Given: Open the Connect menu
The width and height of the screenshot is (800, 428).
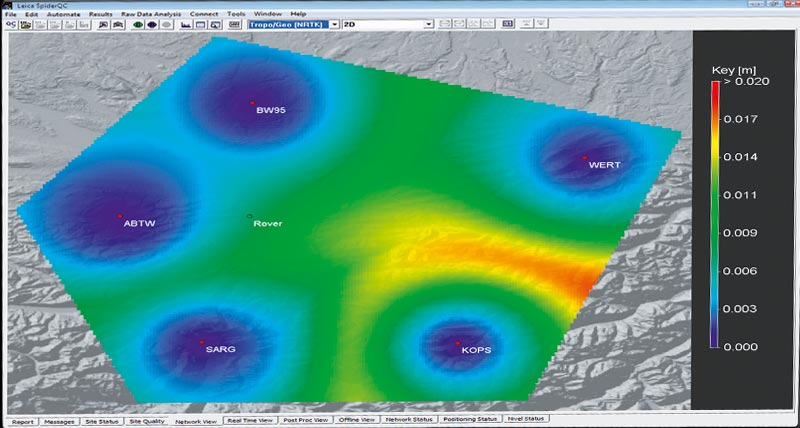Looking at the screenshot, I should click(x=204, y=13).
